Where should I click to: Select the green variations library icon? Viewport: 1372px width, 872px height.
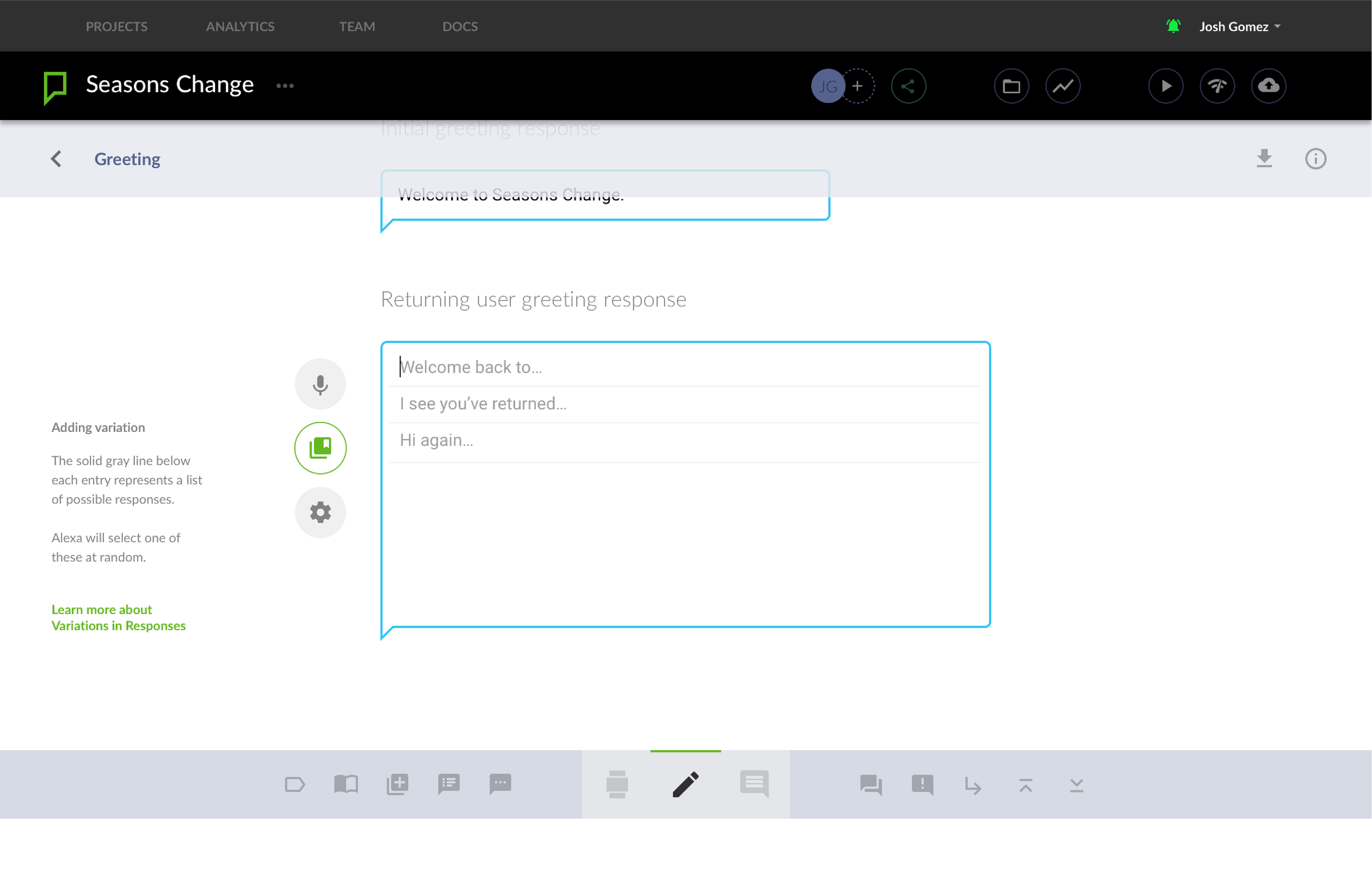point(320,448)
